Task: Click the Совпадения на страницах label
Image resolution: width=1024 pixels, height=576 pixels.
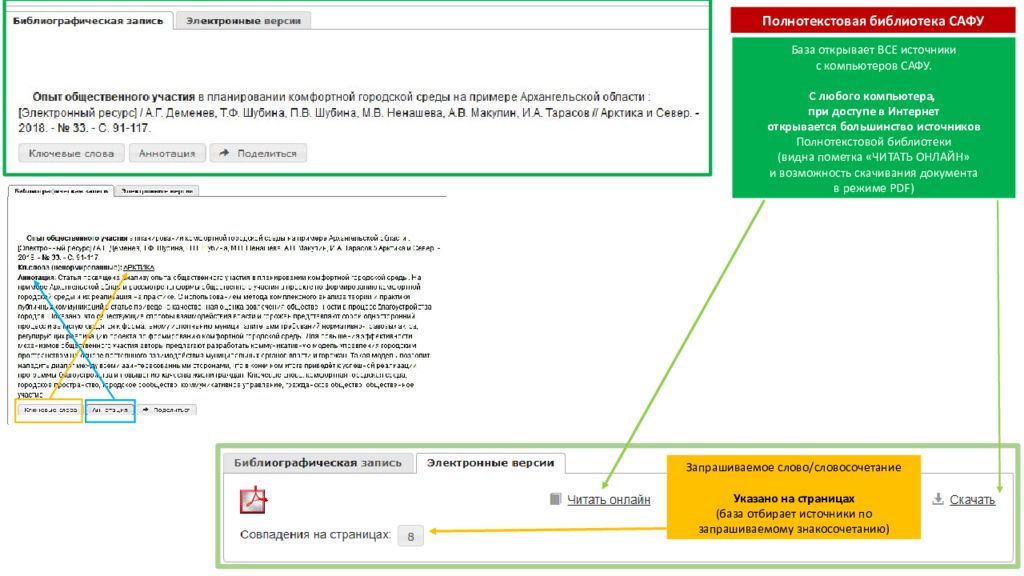Action: [315, 535]
